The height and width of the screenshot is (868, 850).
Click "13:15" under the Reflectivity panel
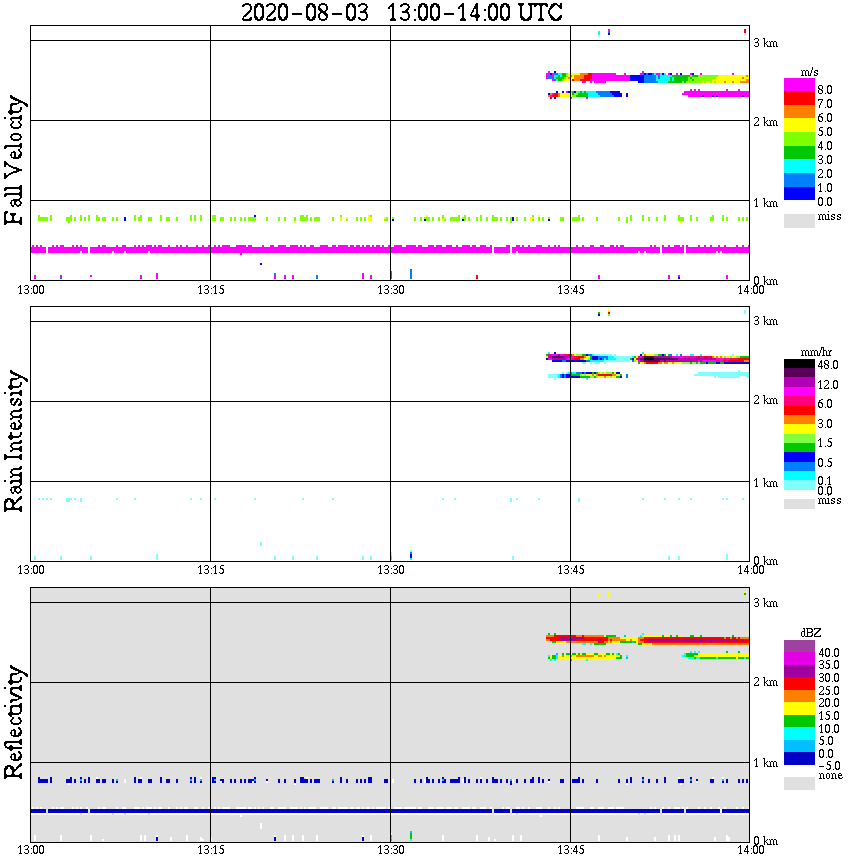tap(210, 850)
